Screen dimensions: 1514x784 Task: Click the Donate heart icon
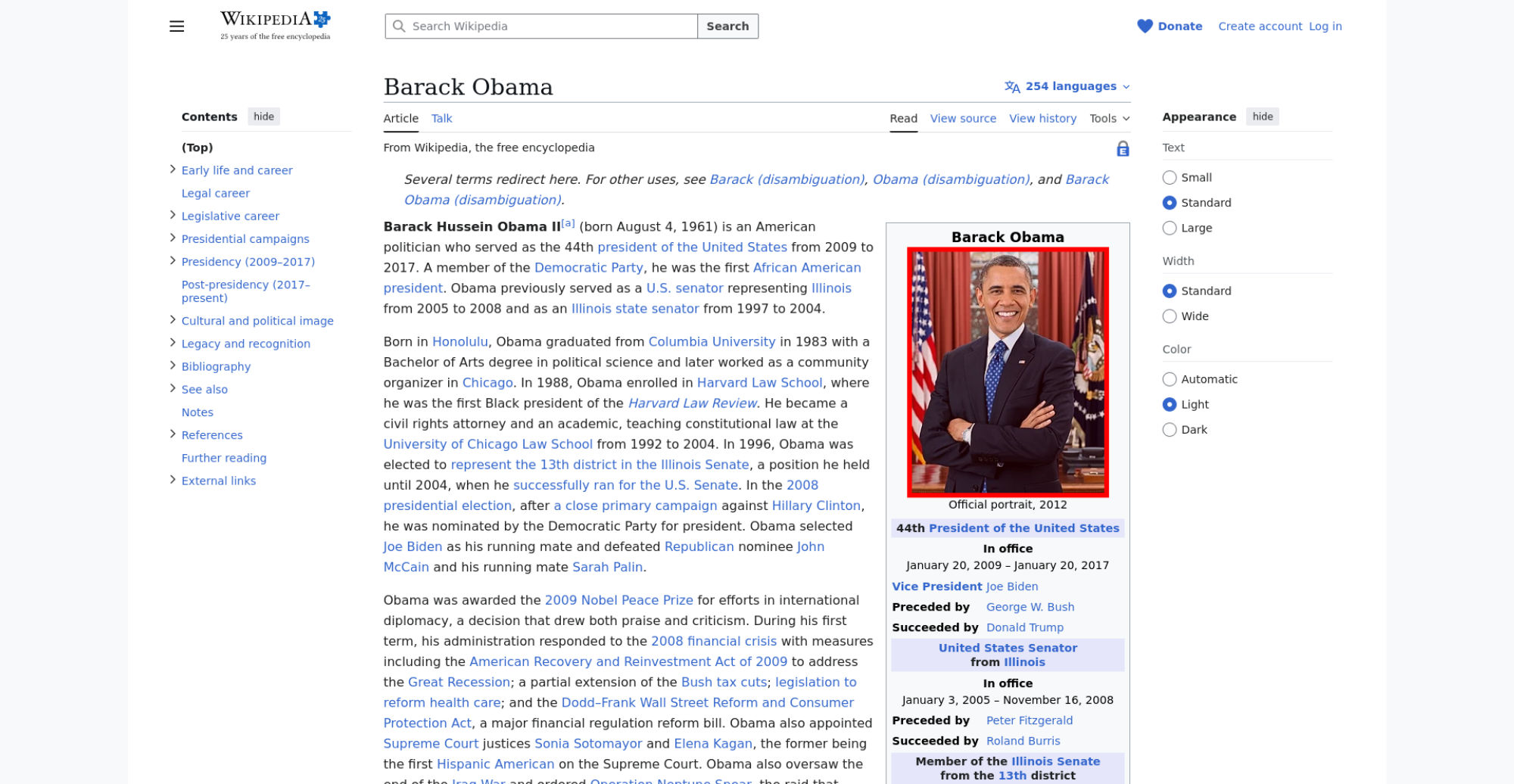coord(1145,26)
